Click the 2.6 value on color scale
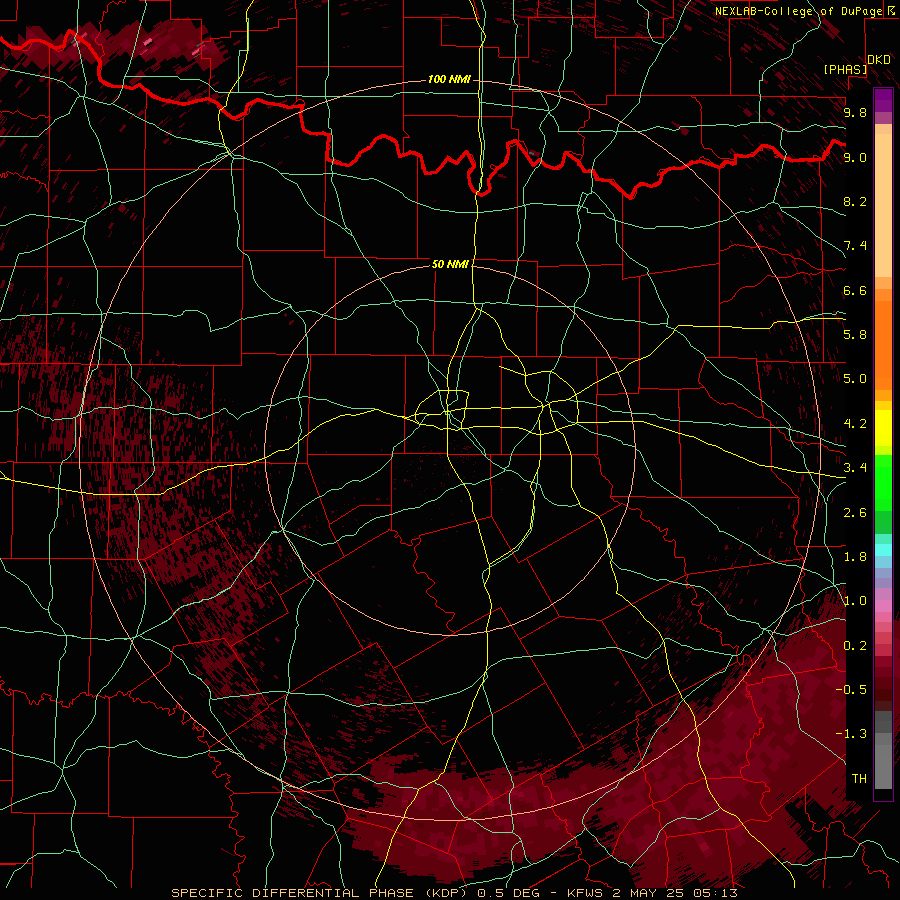 coord(855,513)
